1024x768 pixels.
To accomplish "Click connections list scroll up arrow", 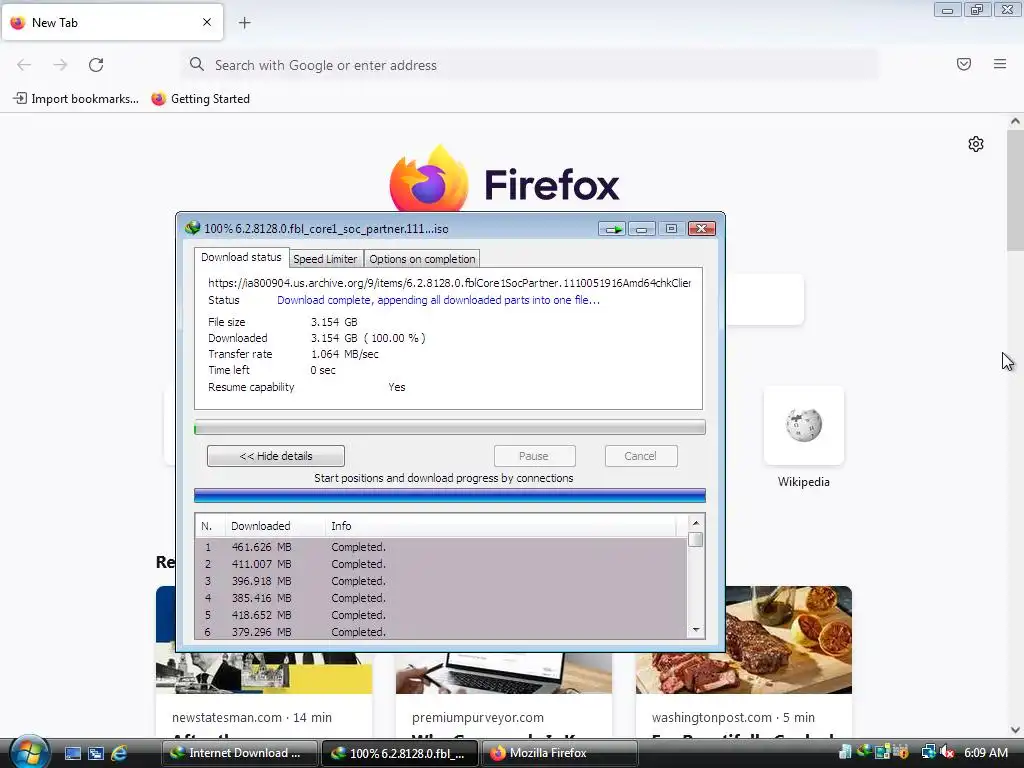I will [x=696, y=523].
